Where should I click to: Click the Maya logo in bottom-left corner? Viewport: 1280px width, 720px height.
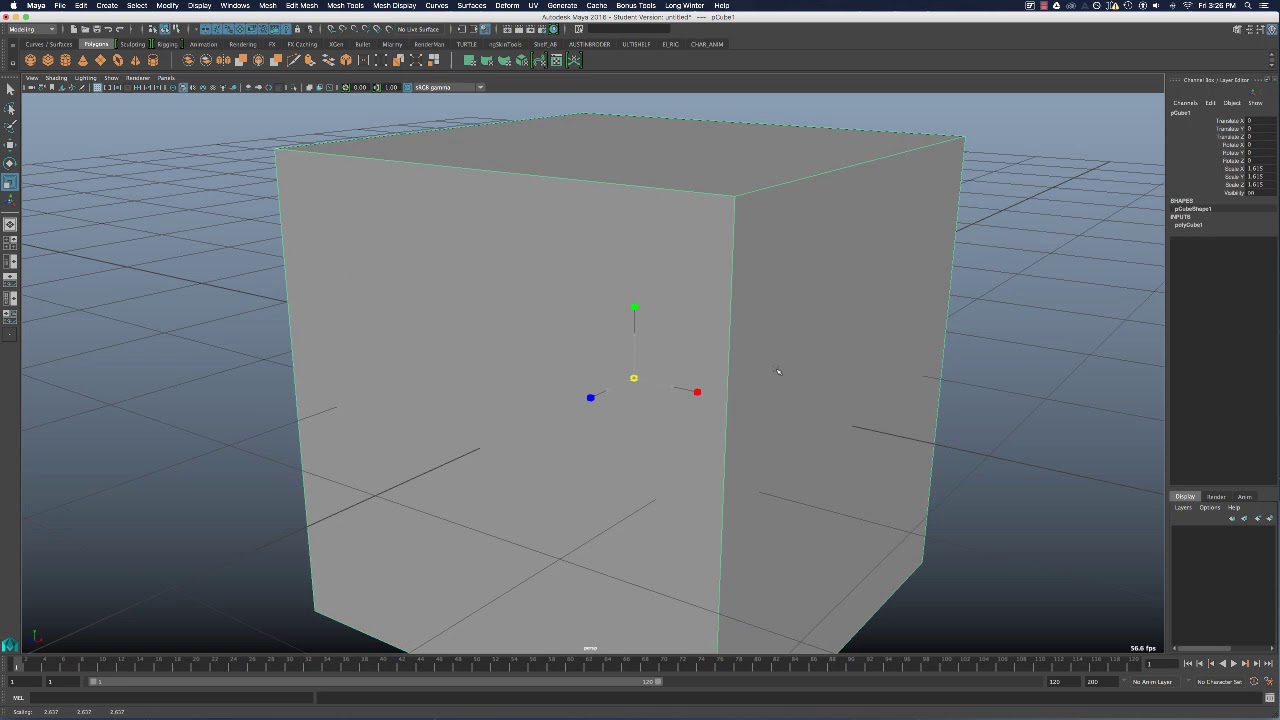click(10, 645)
